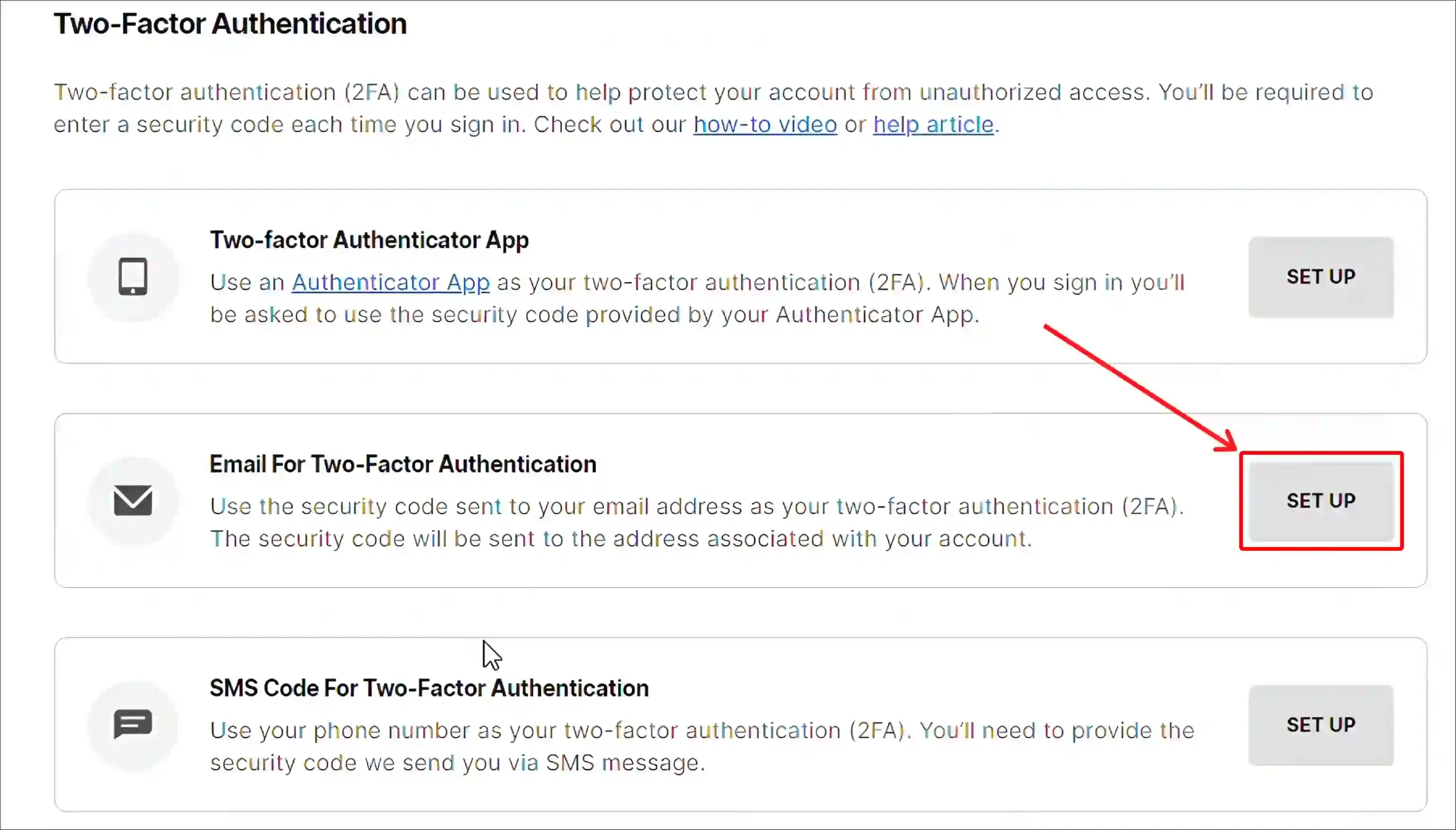Select the mobile device icon for authenticator

pos(132,276)
